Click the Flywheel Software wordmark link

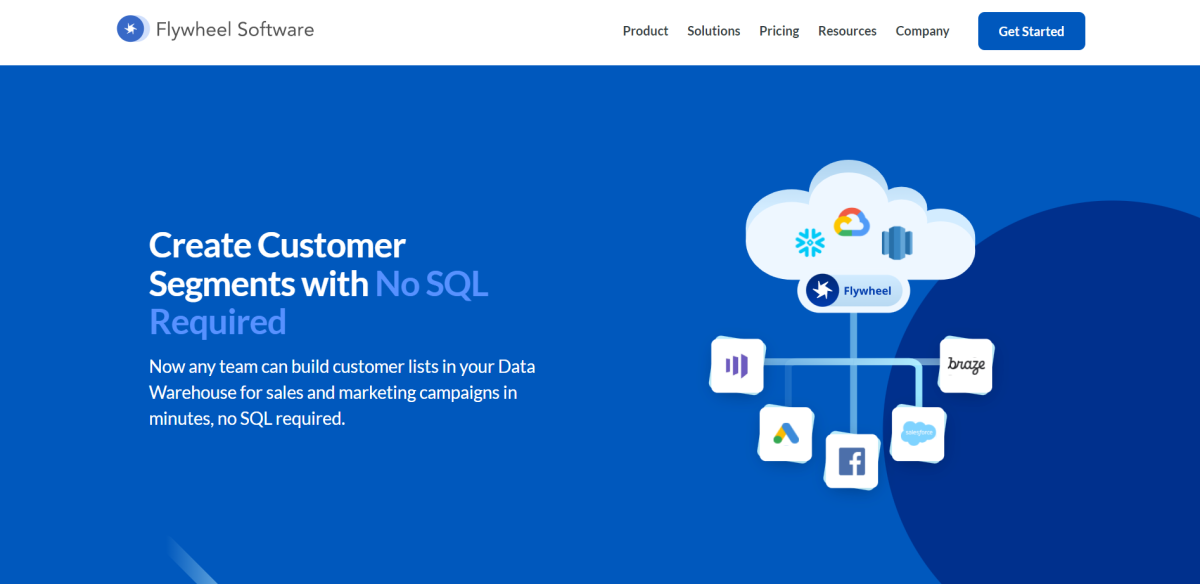click(233, 29)
